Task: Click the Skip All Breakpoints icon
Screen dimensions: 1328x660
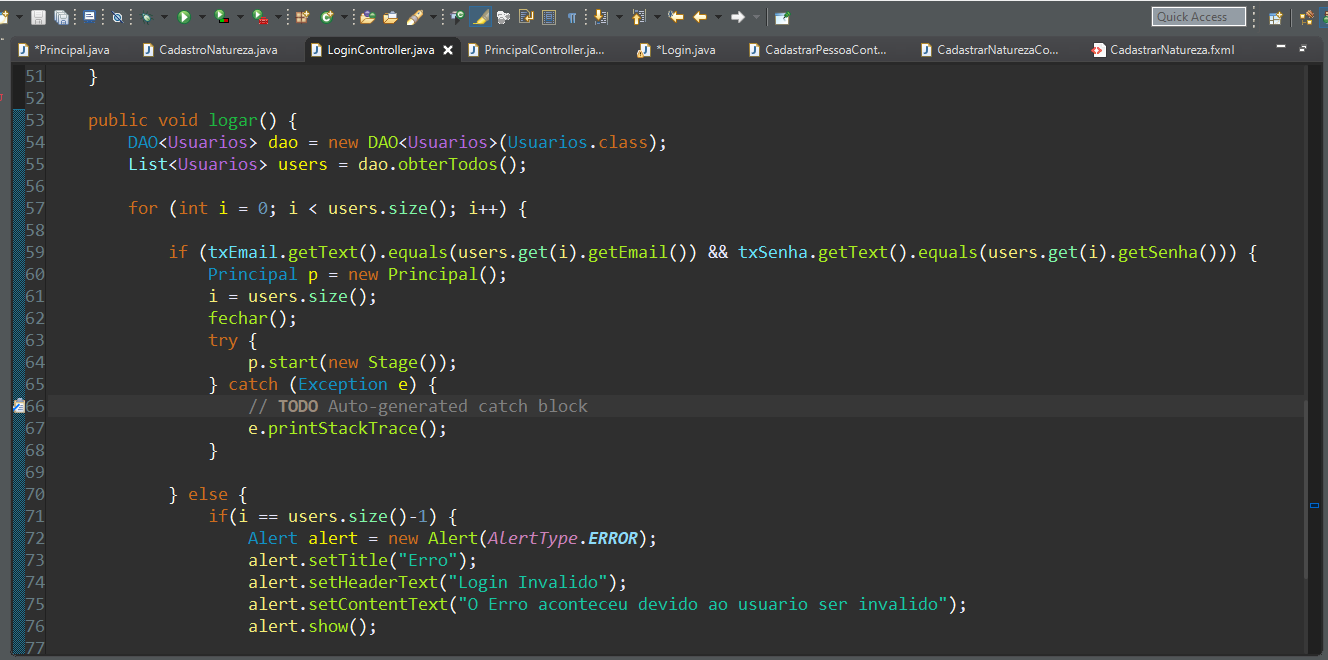Action: click(117, 17)
